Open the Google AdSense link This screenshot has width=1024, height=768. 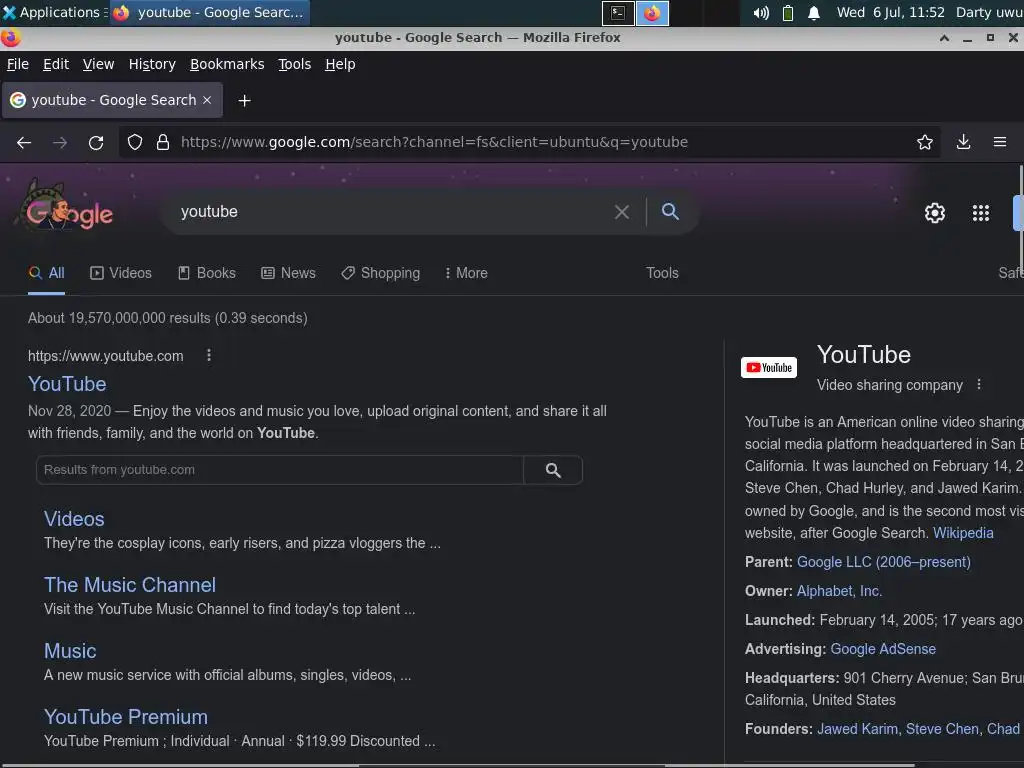point(883,649)
